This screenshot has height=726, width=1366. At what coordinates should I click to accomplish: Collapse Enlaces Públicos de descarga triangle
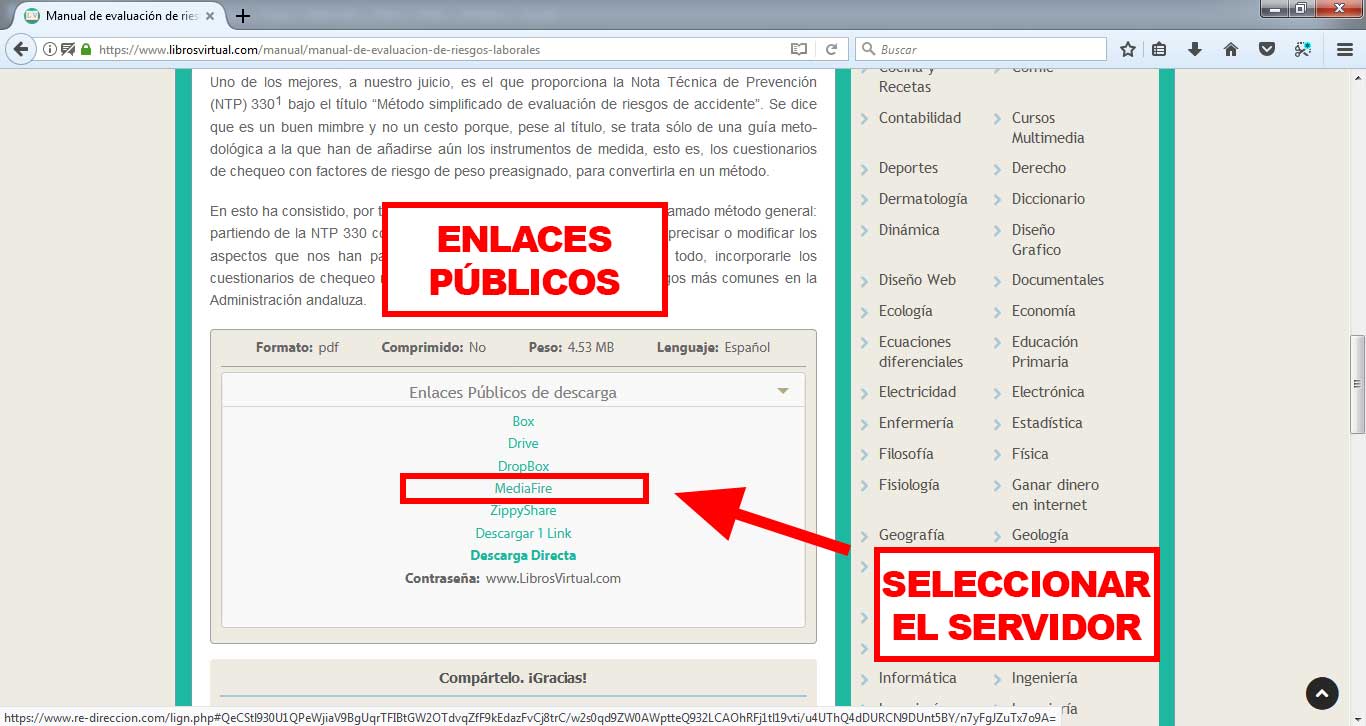point(783,391)
